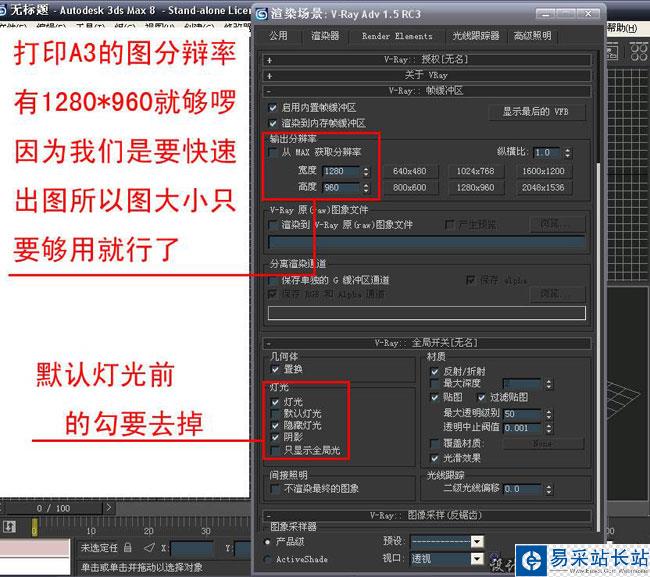This screenshot has height=577, width=650.
Task: Click the 3ds Max application icon in title bar
Action: [x=2, y=10]
